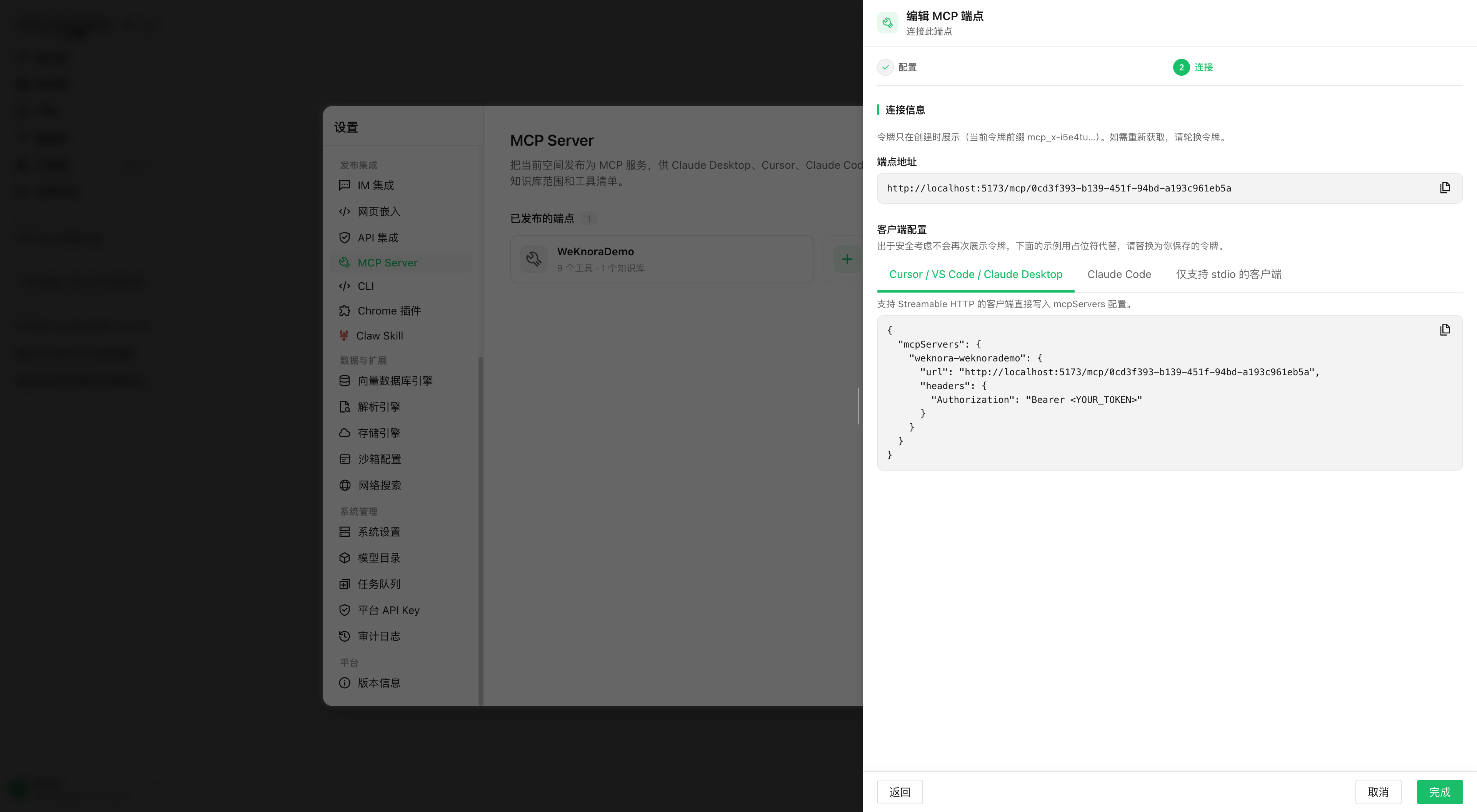
Task: Click the 存储引擎 cloud icon
Action: [x=345, y=433]
